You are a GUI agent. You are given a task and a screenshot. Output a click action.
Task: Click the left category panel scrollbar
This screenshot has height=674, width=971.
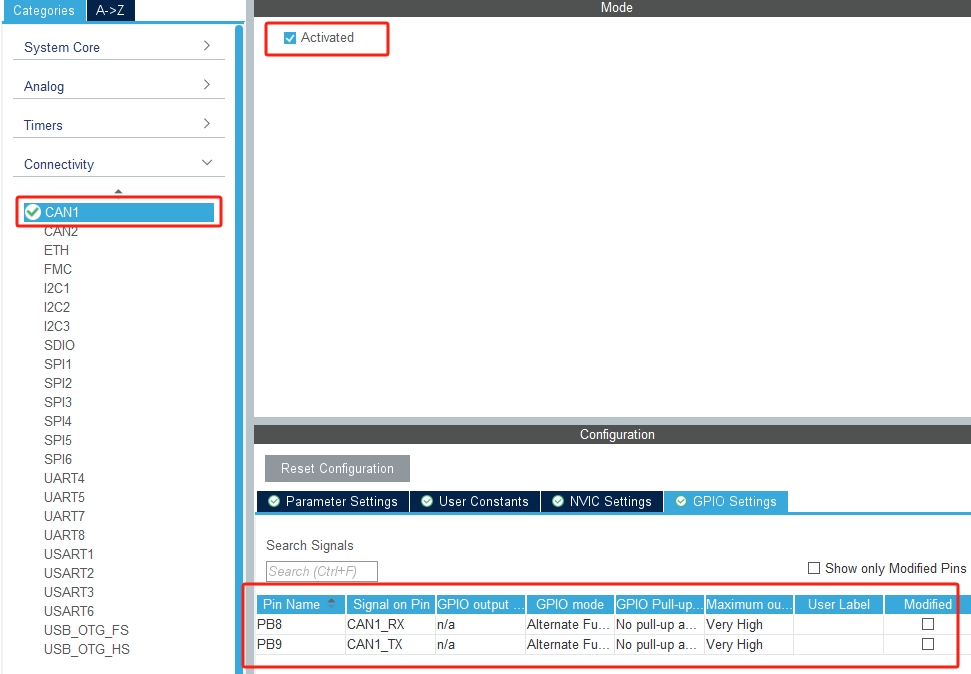(239, 347)
